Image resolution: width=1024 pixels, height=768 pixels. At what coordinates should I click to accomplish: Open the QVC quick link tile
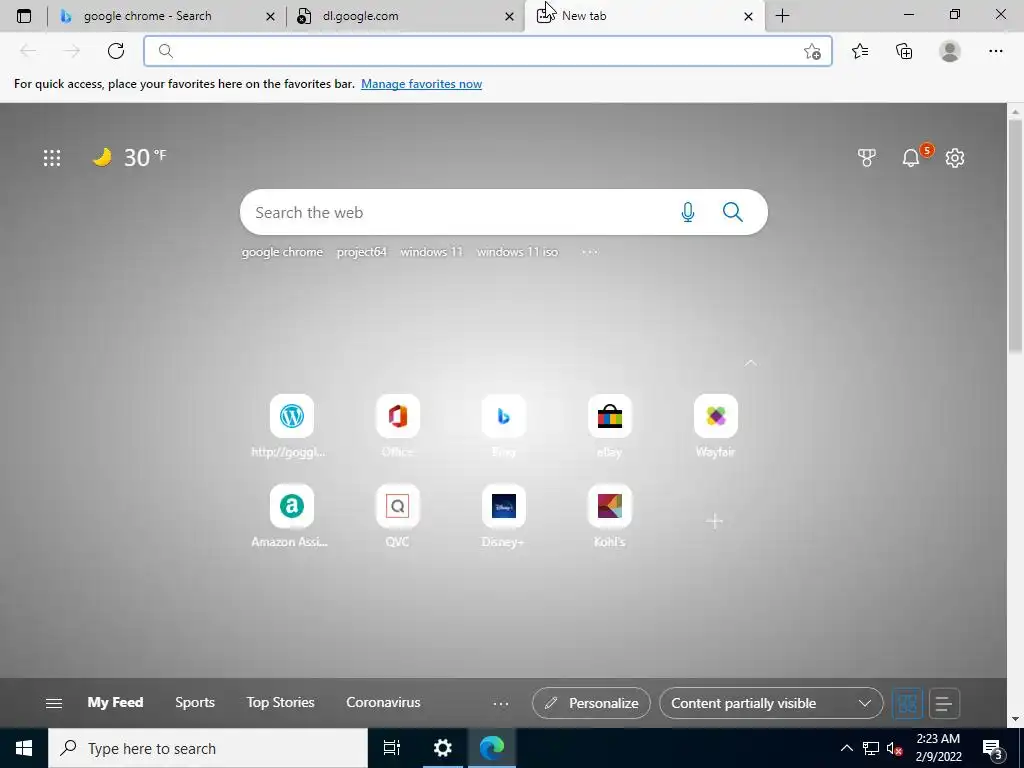pyautogui.click(x=398, y=506)
